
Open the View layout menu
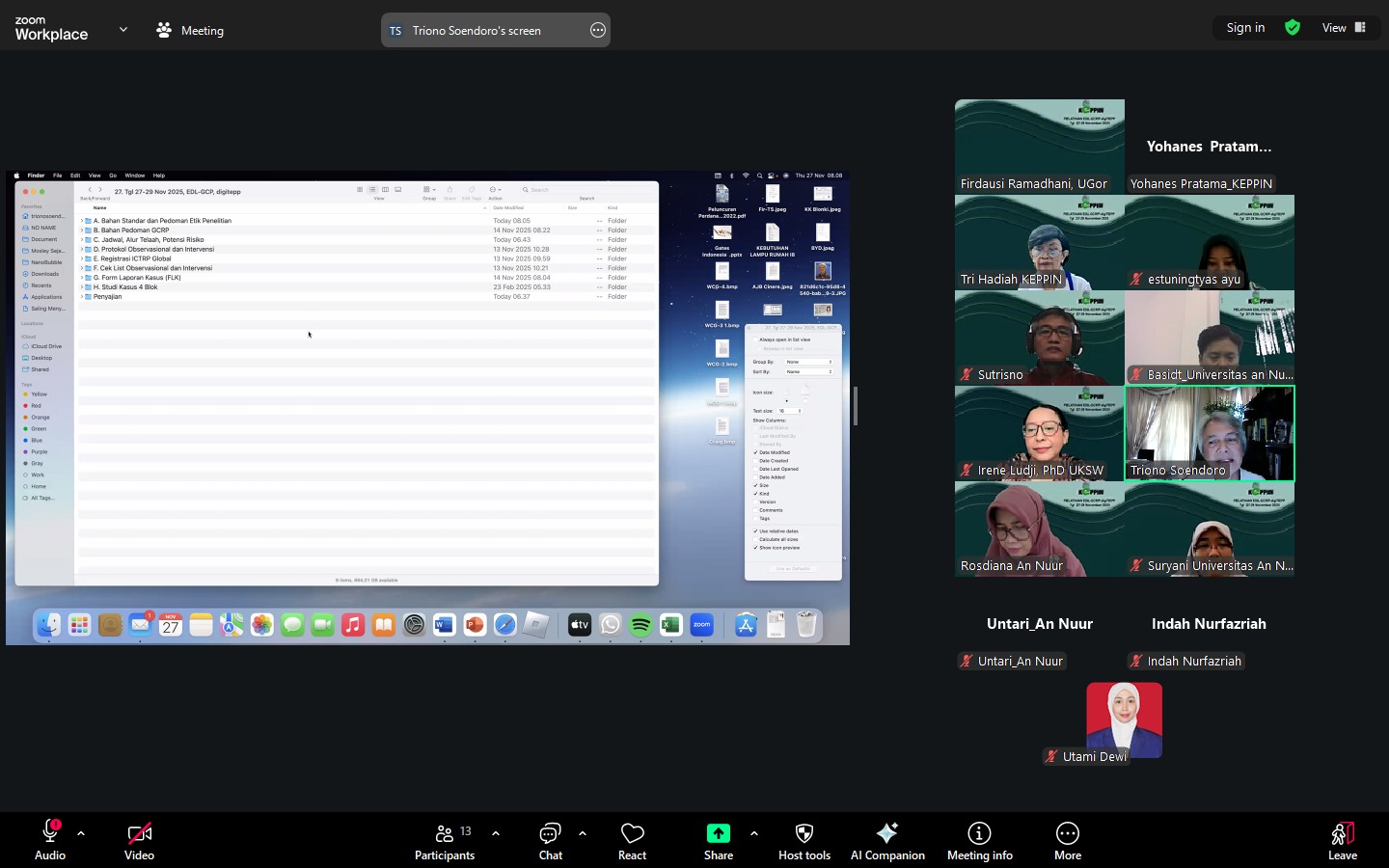pos(1344,28)
